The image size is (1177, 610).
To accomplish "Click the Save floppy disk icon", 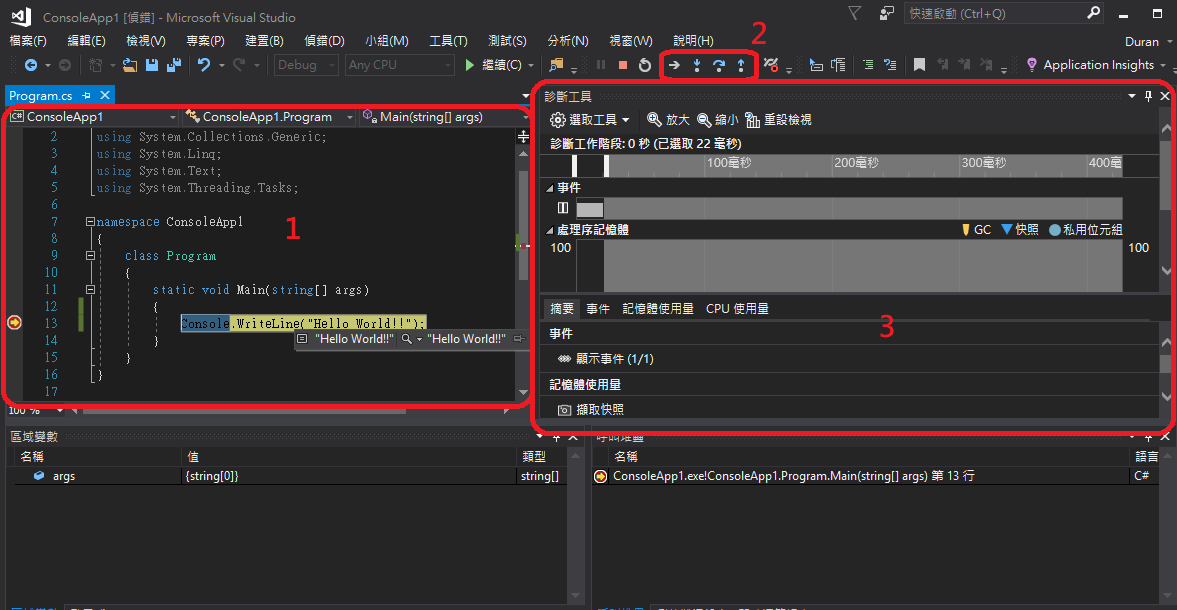I will (152, 65).
